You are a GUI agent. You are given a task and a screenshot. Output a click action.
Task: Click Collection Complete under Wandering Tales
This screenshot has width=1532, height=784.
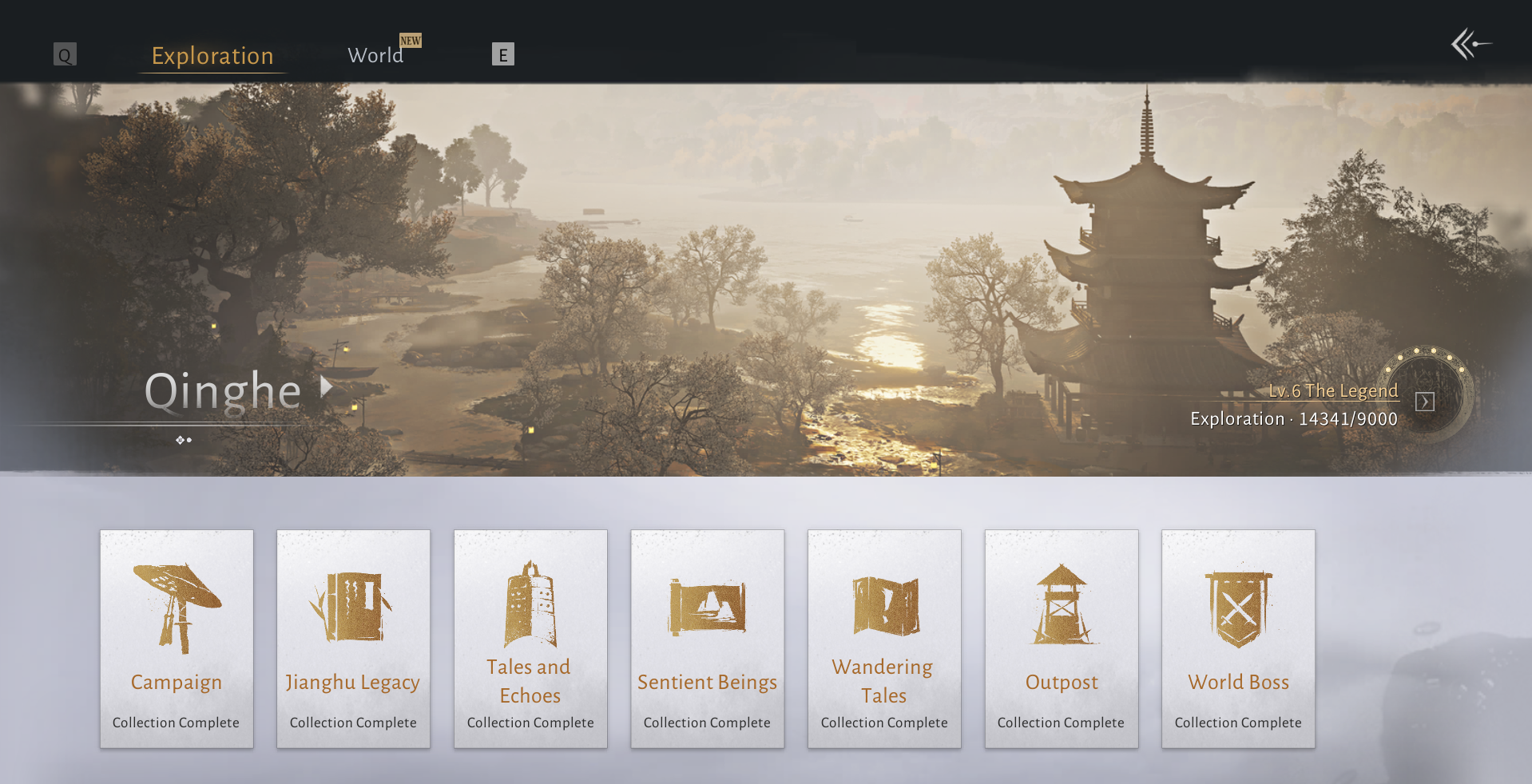coord(884,723)
